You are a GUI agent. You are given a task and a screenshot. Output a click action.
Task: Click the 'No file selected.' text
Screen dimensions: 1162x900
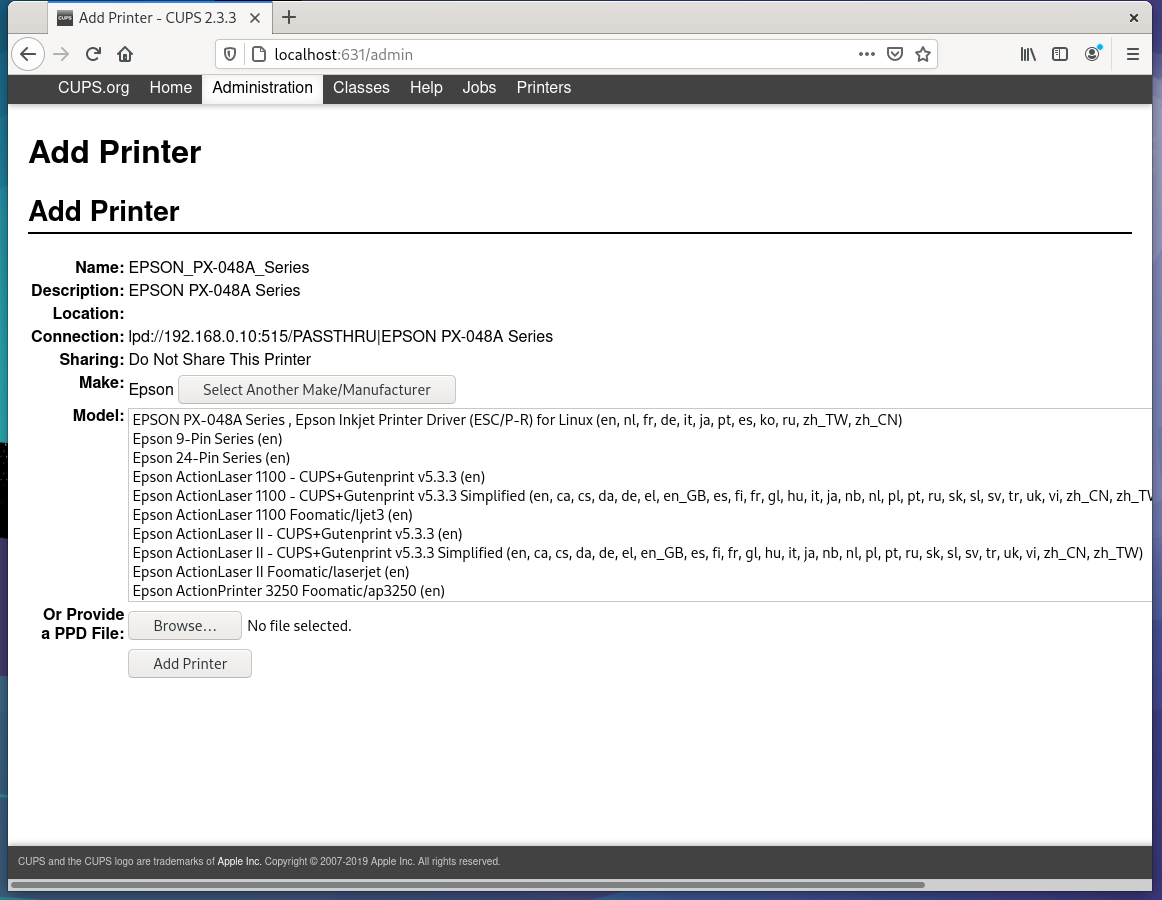click(x=299, y=626)
